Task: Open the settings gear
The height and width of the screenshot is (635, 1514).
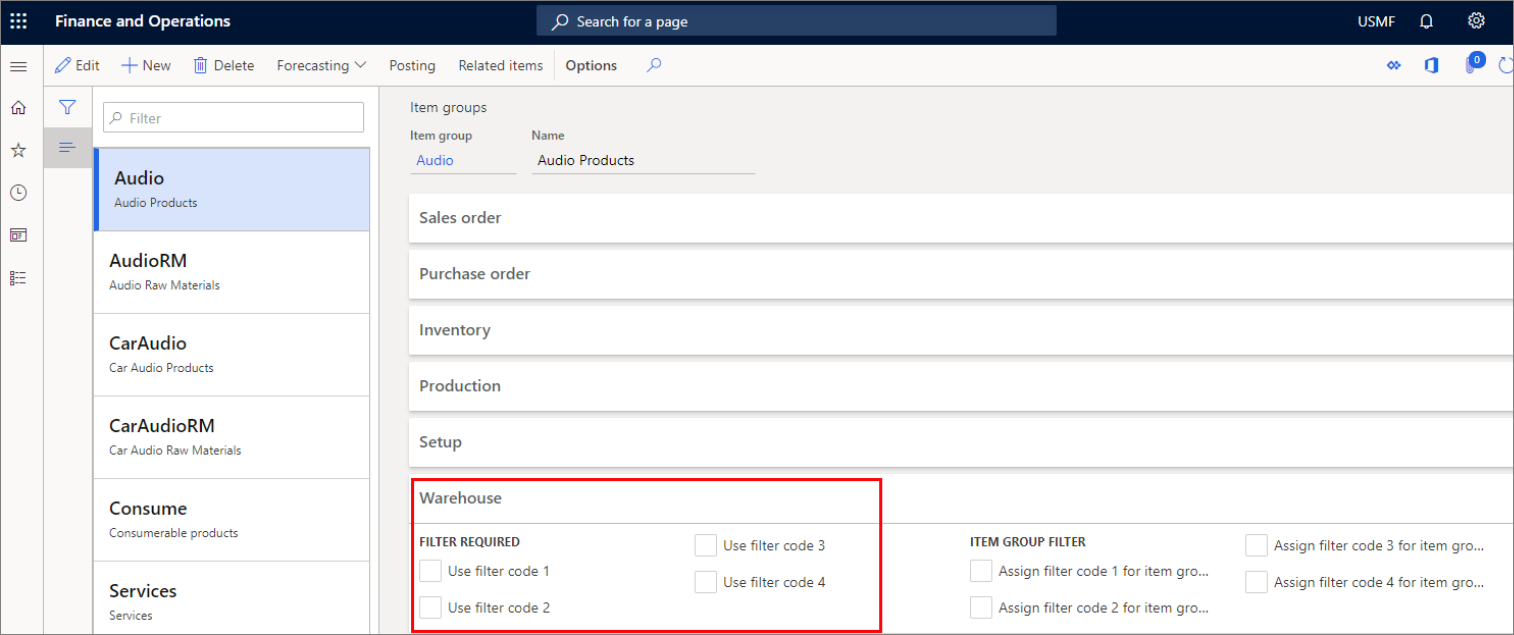Action: pos(1476,21)
